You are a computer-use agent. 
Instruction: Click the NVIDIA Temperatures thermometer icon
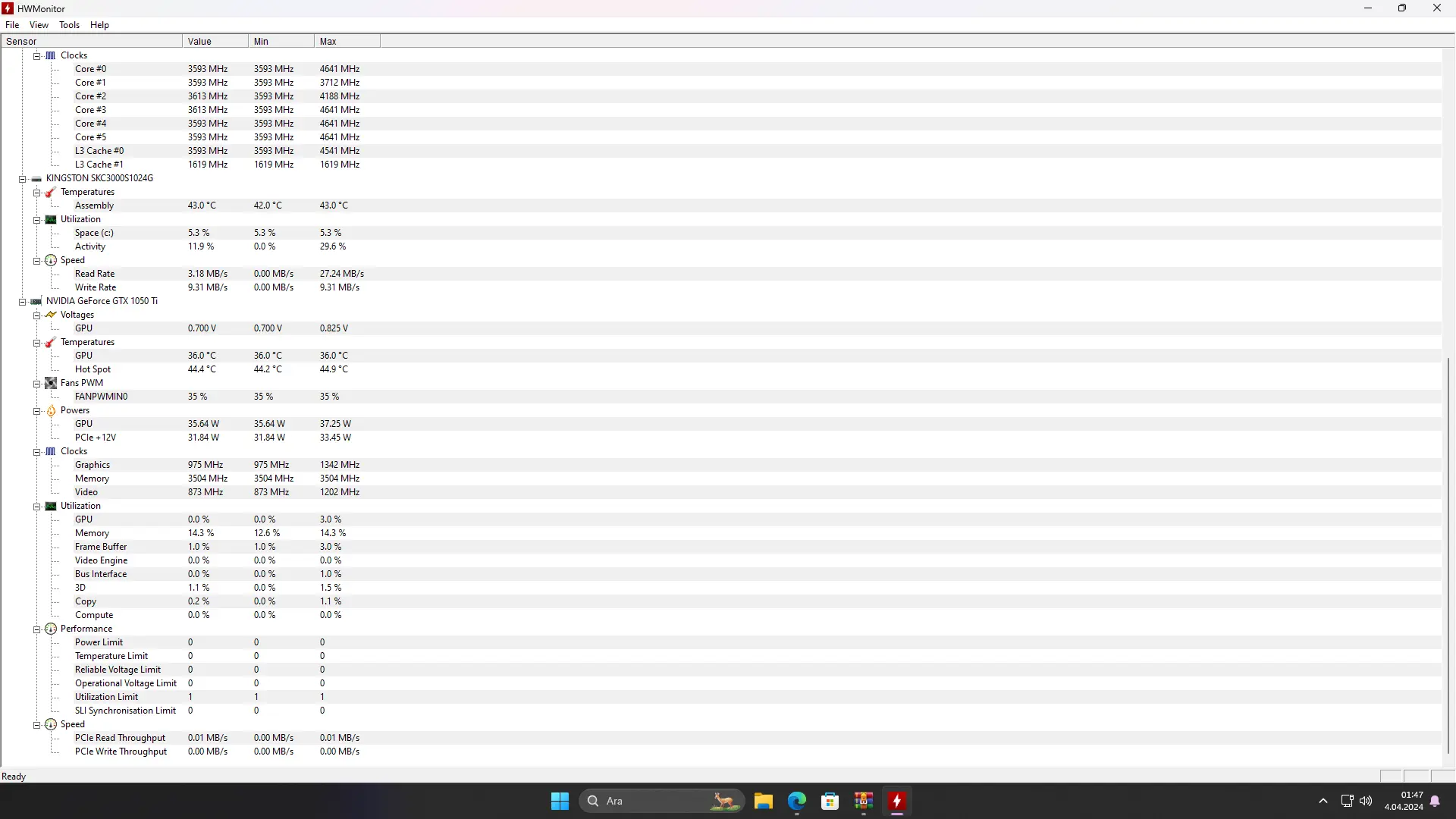click(51, 342)
